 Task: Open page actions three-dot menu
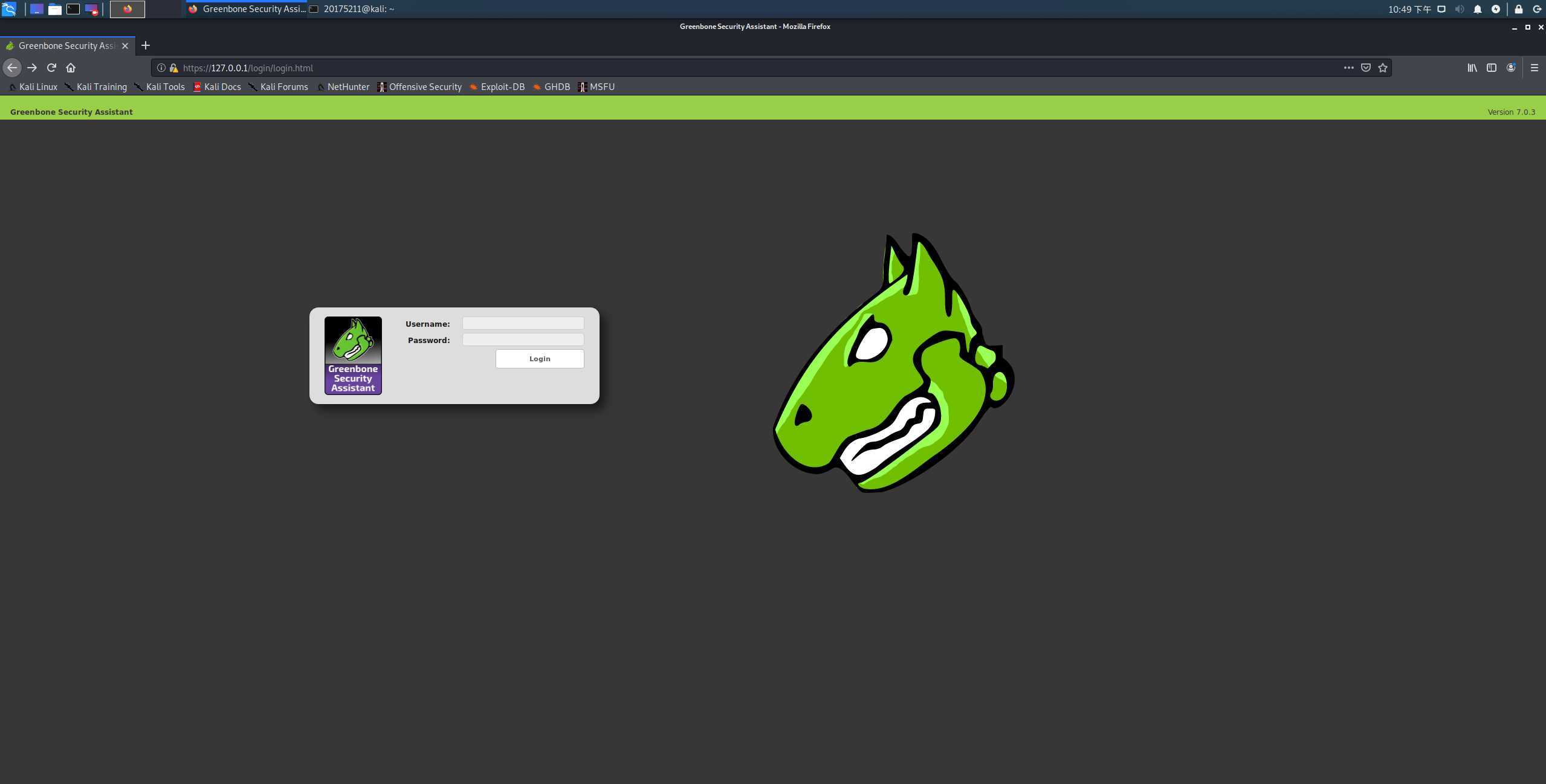[x=1348, y=68]
